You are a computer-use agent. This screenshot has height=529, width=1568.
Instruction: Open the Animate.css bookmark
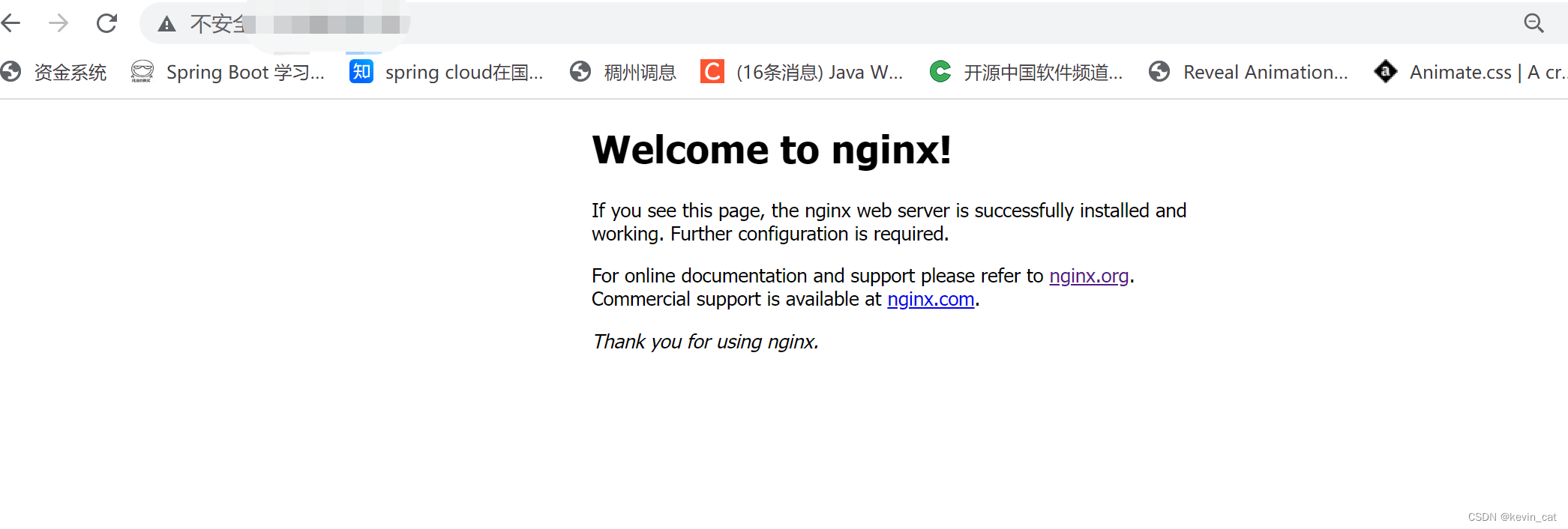[1471, 72]
